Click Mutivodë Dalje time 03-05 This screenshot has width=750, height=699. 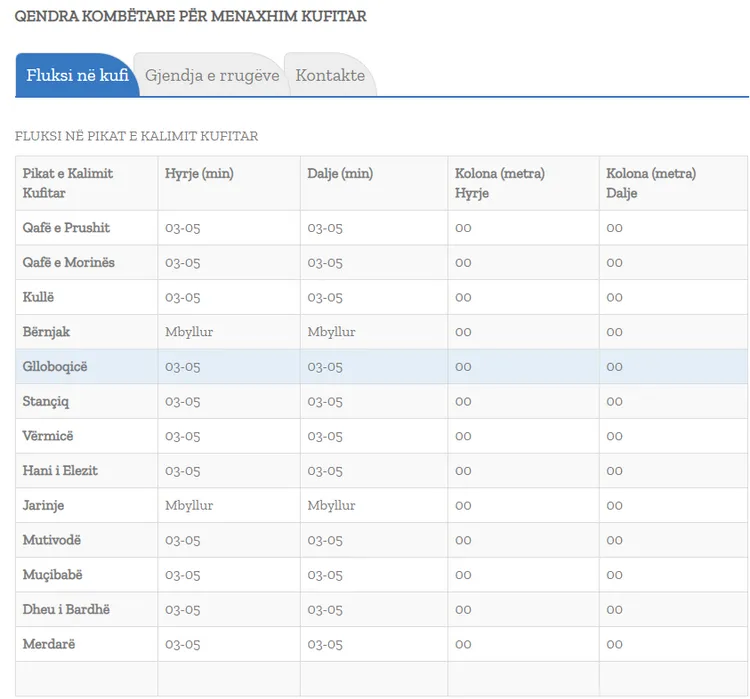[x=325, y=540]
